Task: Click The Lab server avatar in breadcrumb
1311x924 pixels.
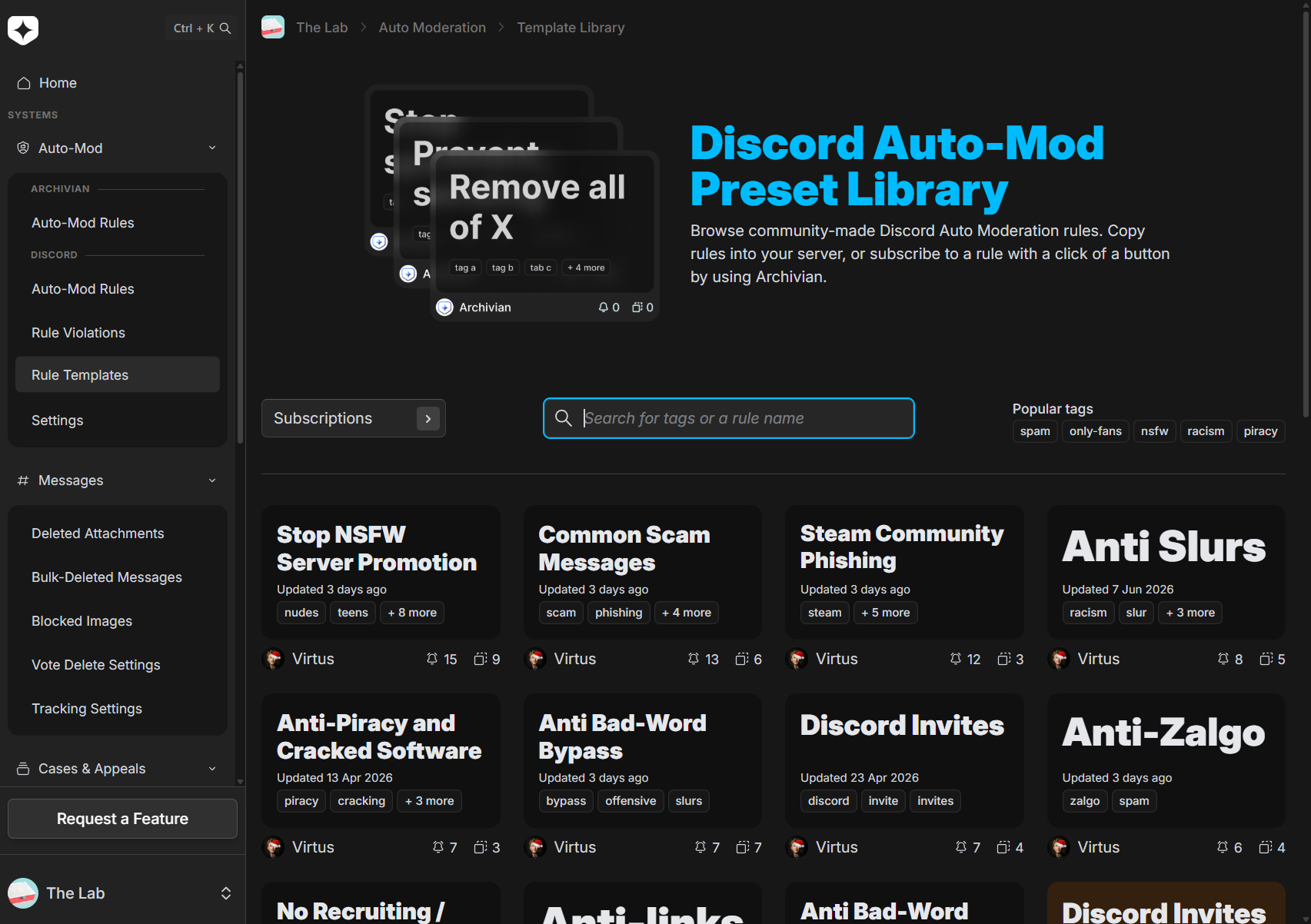Action: tap(273, 28)
